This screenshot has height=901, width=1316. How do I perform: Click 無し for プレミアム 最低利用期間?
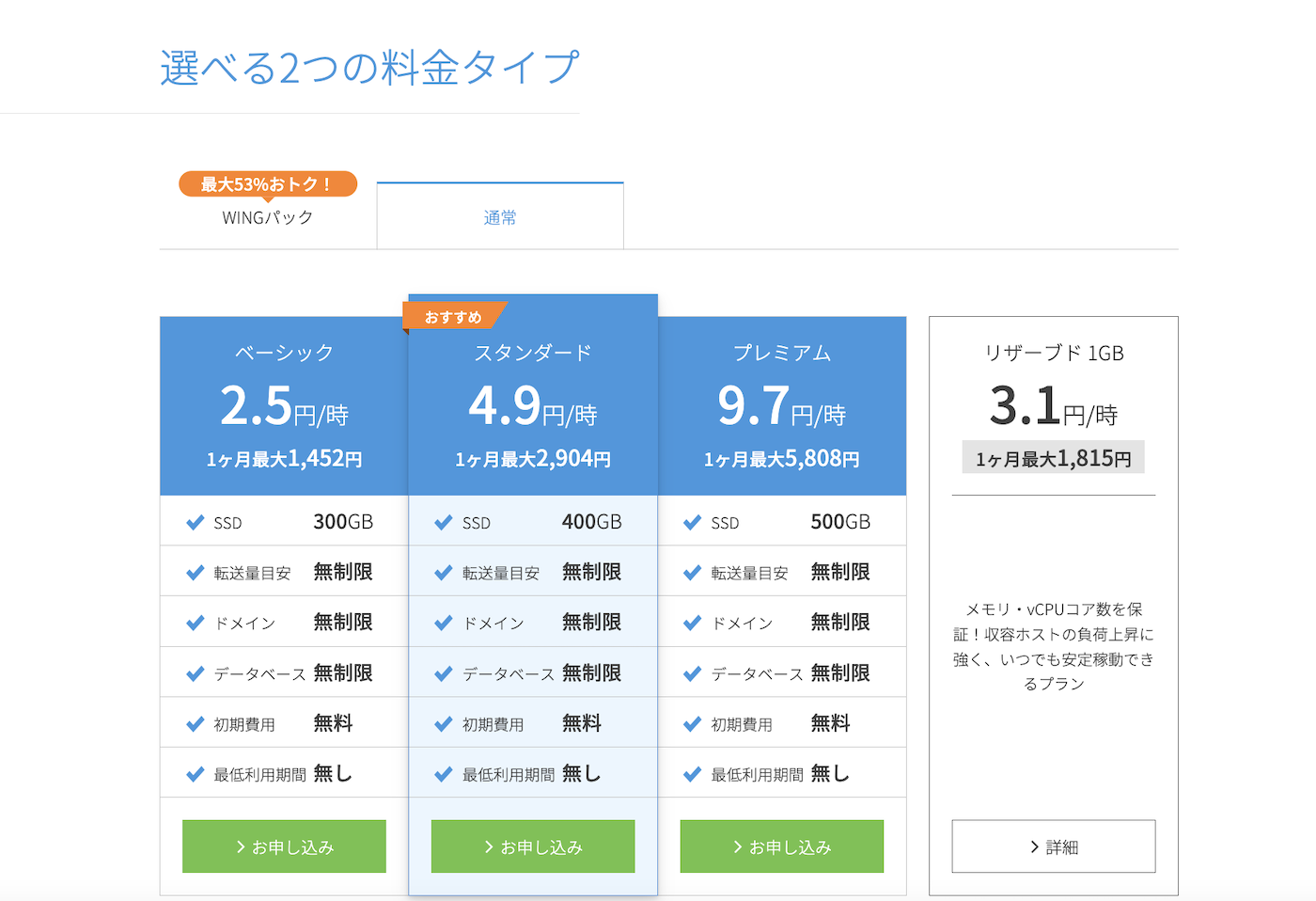click(830, 773)
